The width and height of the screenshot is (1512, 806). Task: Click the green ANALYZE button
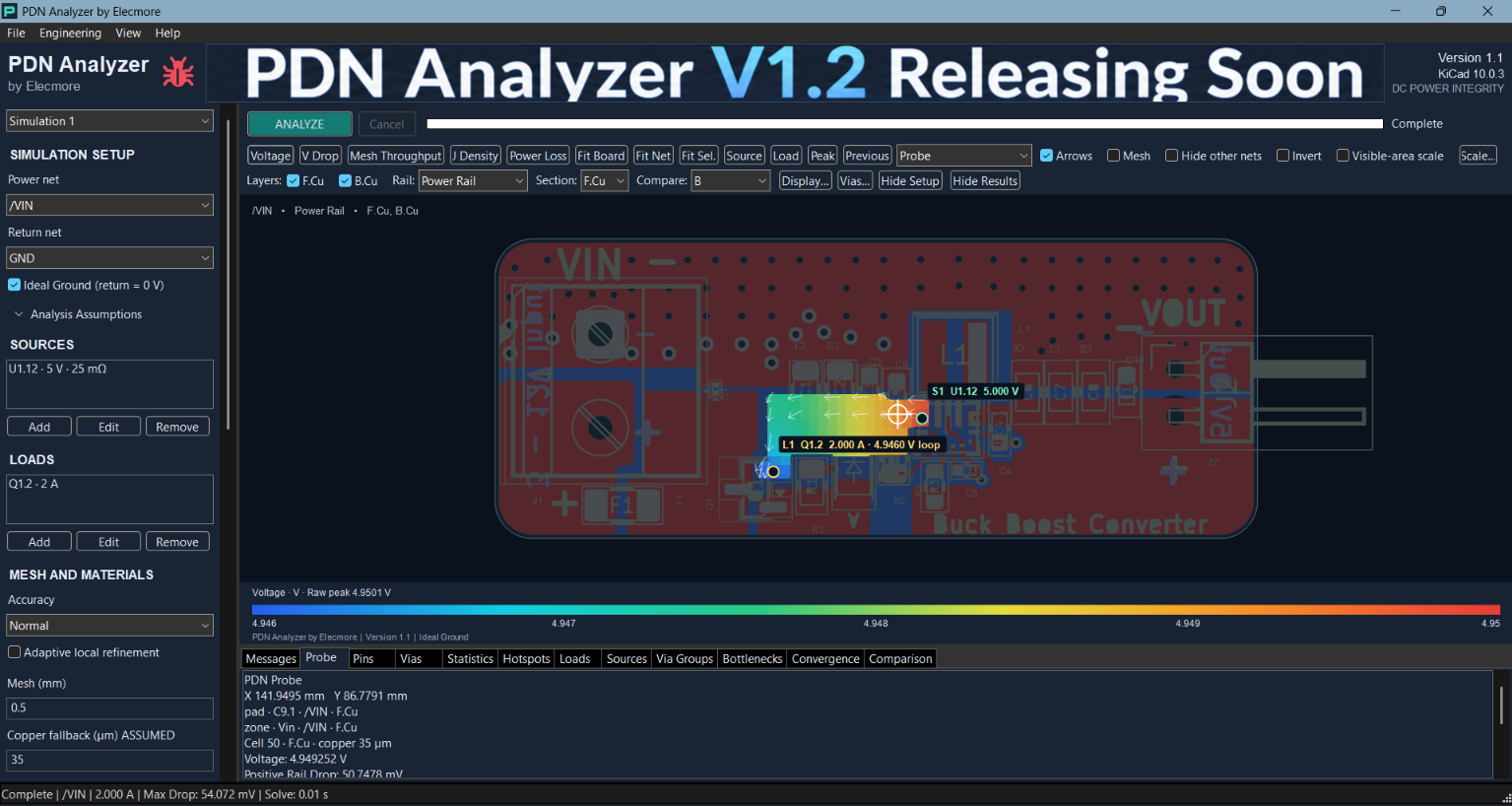point(299,124)
